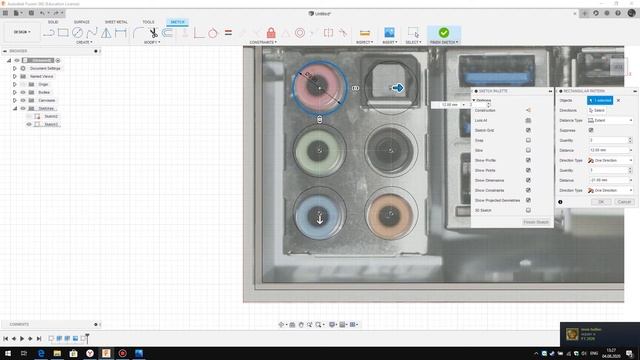
Task: Toggle visibility eye of Canvases folder
Action: [x=23, y=100]
